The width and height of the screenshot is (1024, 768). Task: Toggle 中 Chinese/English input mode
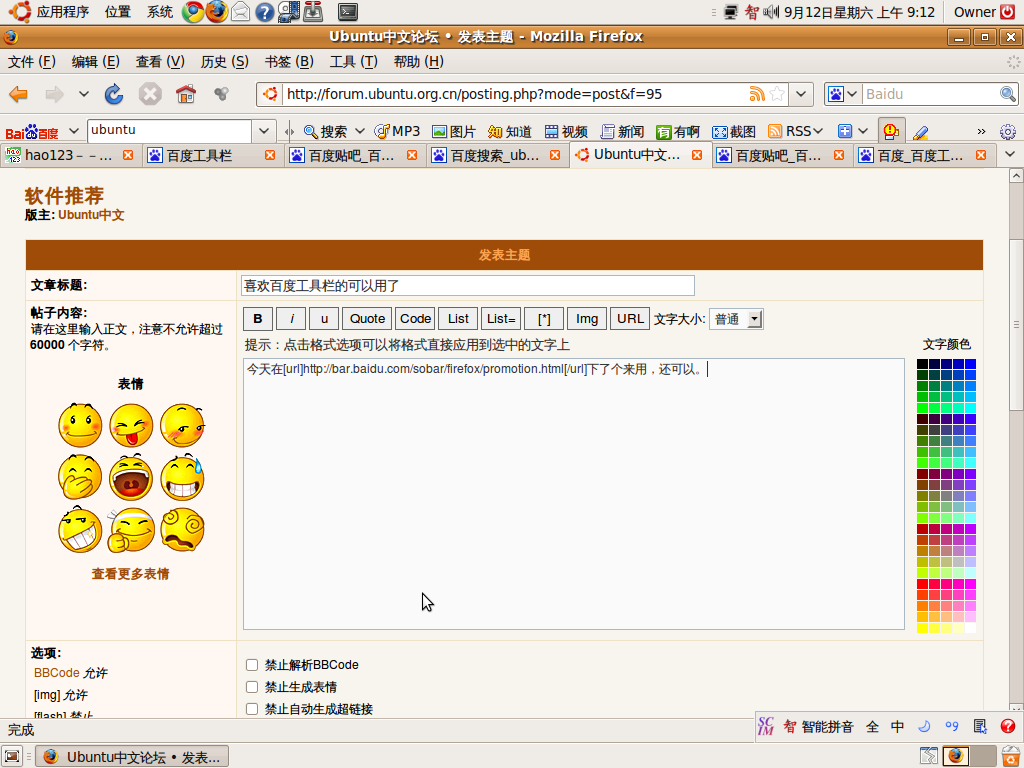pyautogui.click(x=898, y=727)
